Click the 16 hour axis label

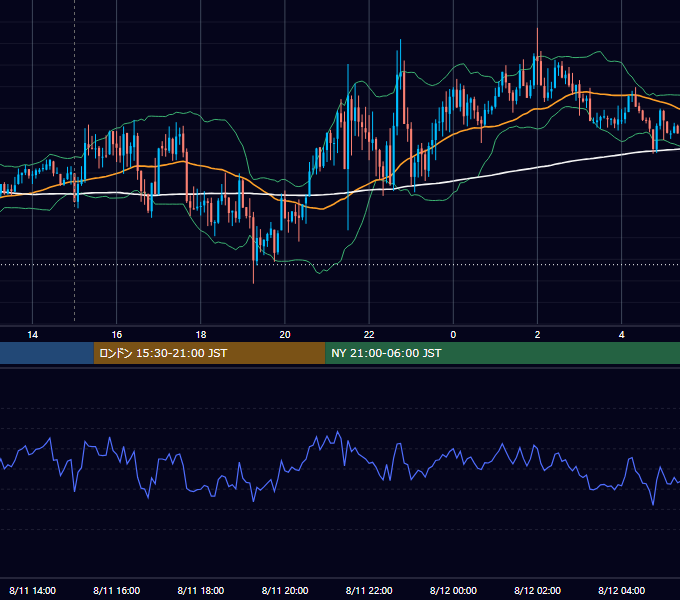(x=117, y=335)
